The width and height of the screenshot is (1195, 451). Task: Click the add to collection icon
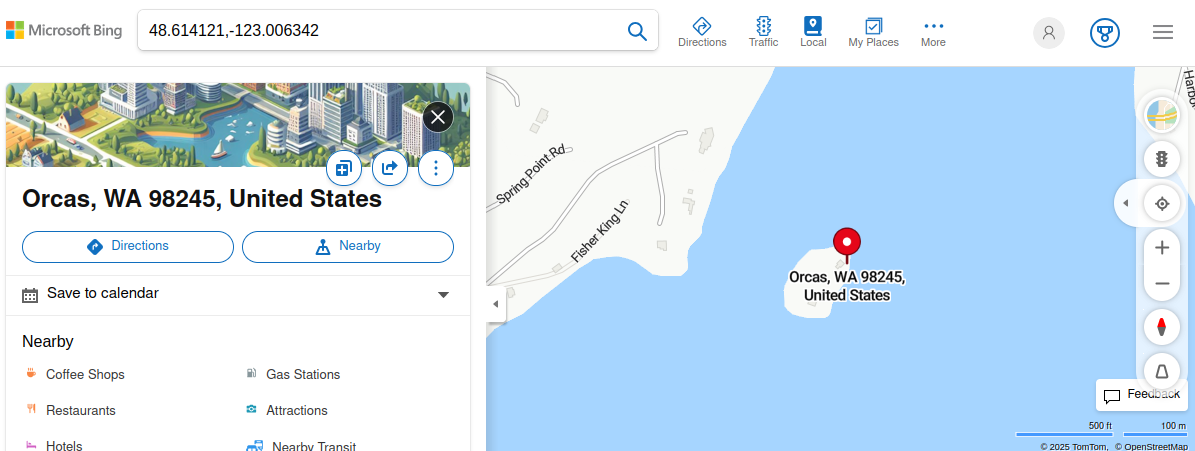[x=343, y=168]
